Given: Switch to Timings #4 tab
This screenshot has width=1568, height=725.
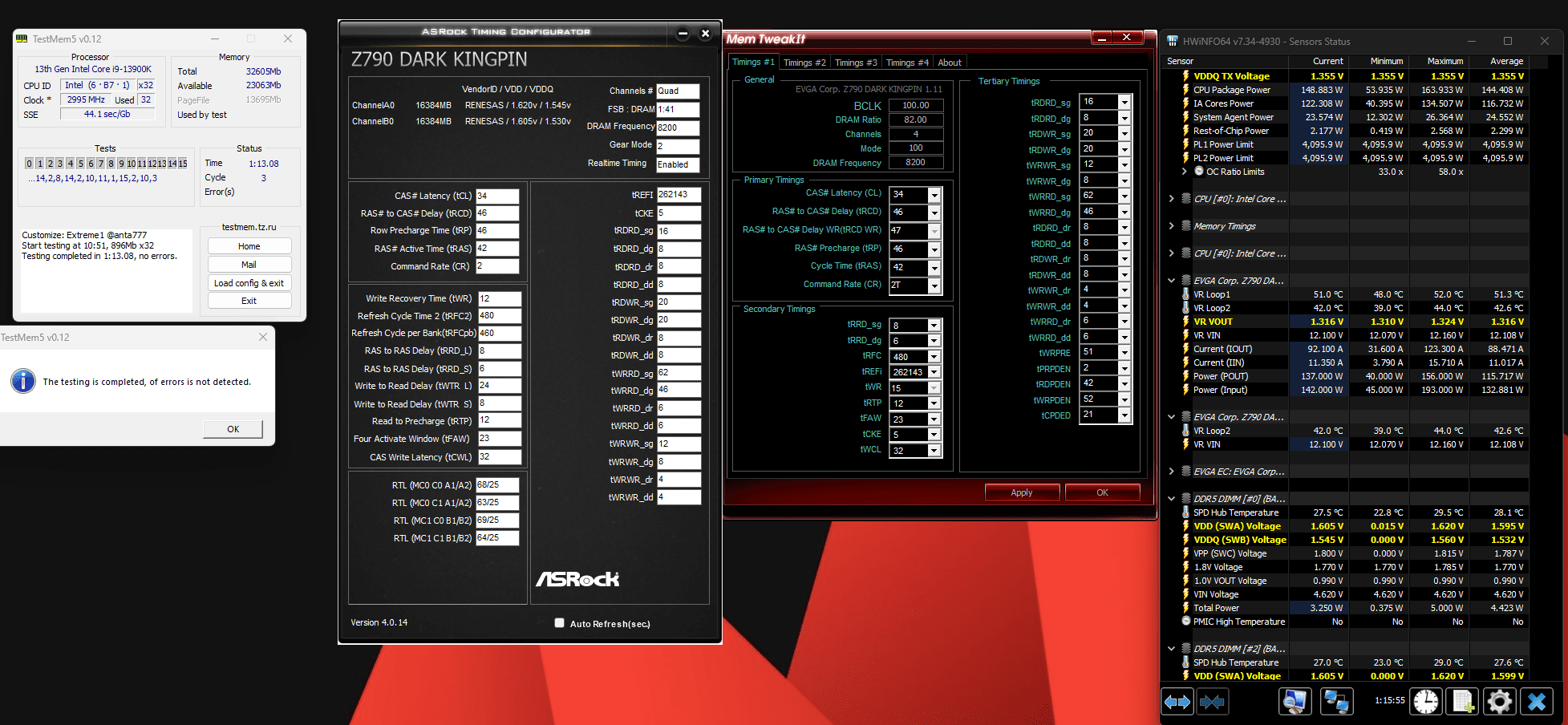Looking at the screenshot, I should (907, 63).
